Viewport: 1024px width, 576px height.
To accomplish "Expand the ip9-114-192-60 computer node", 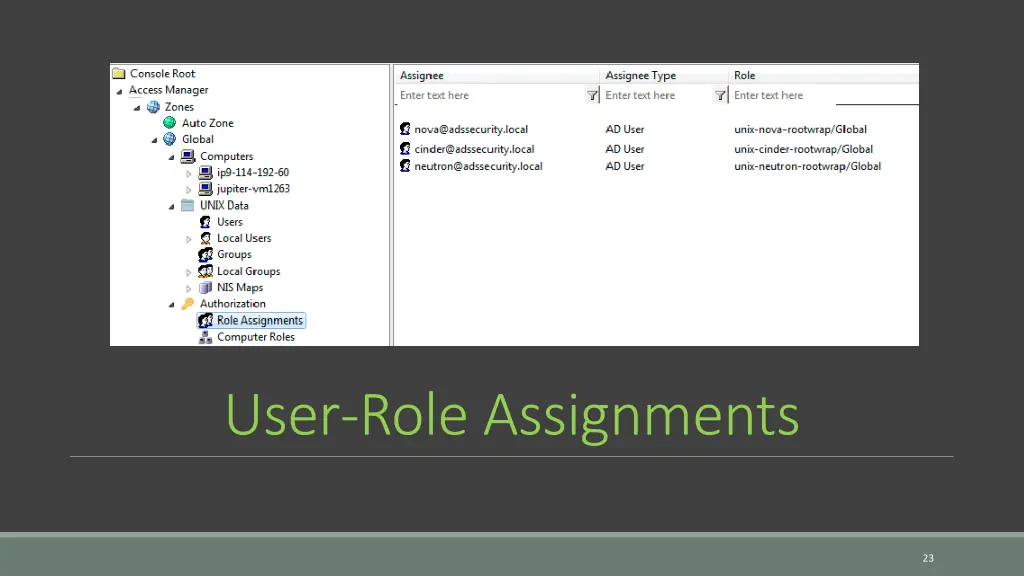I will pyautogui.click(x=189, y=174).
